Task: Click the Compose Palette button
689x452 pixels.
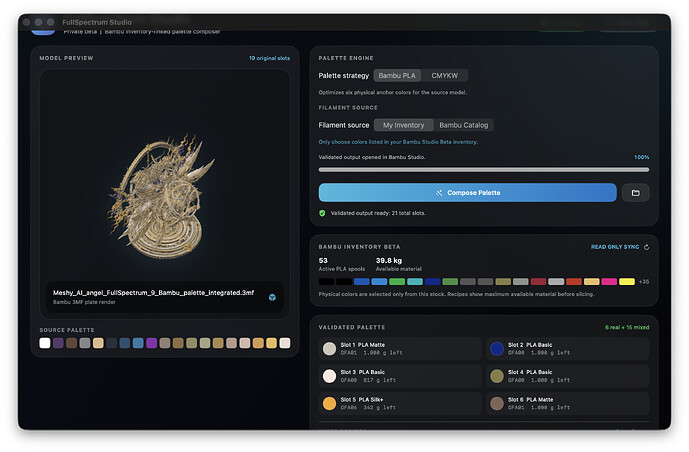Action: 468,193
